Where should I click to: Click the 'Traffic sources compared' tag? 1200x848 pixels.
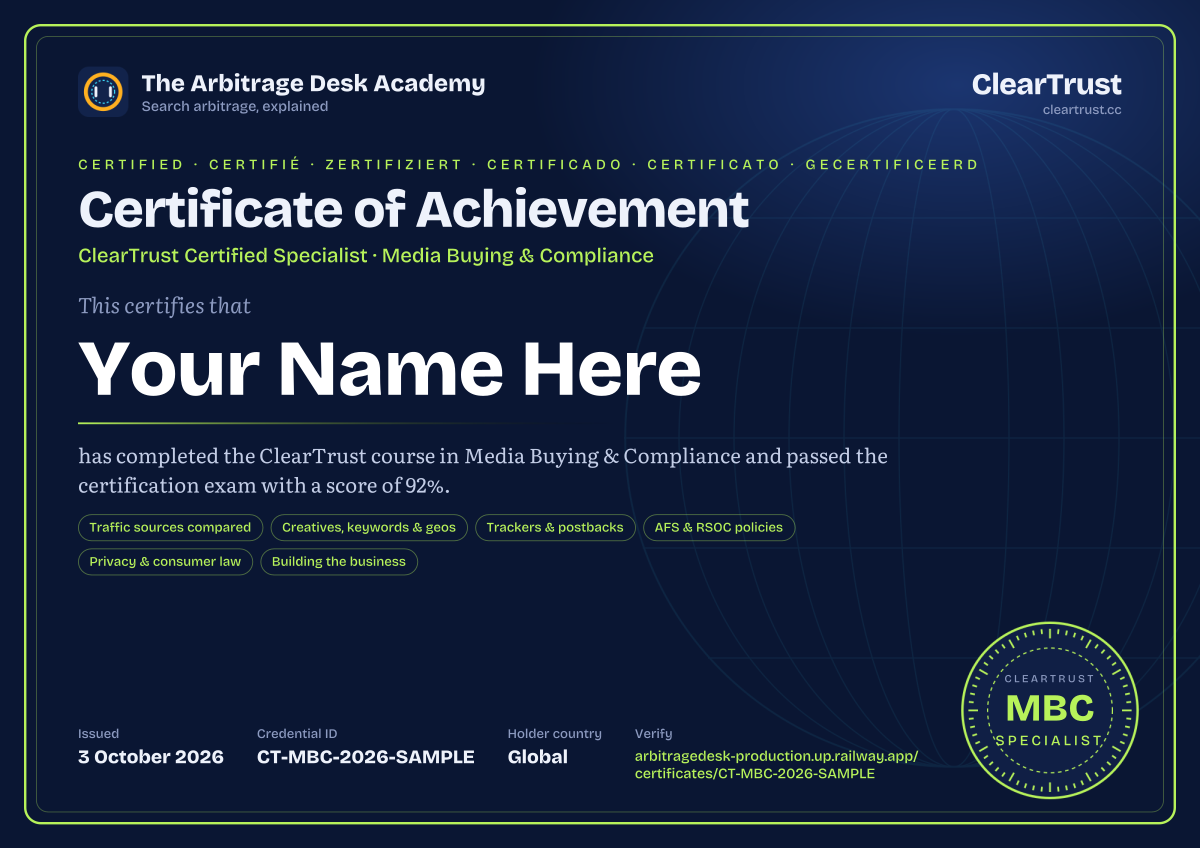pyautogui.click(x=170, y=527)
